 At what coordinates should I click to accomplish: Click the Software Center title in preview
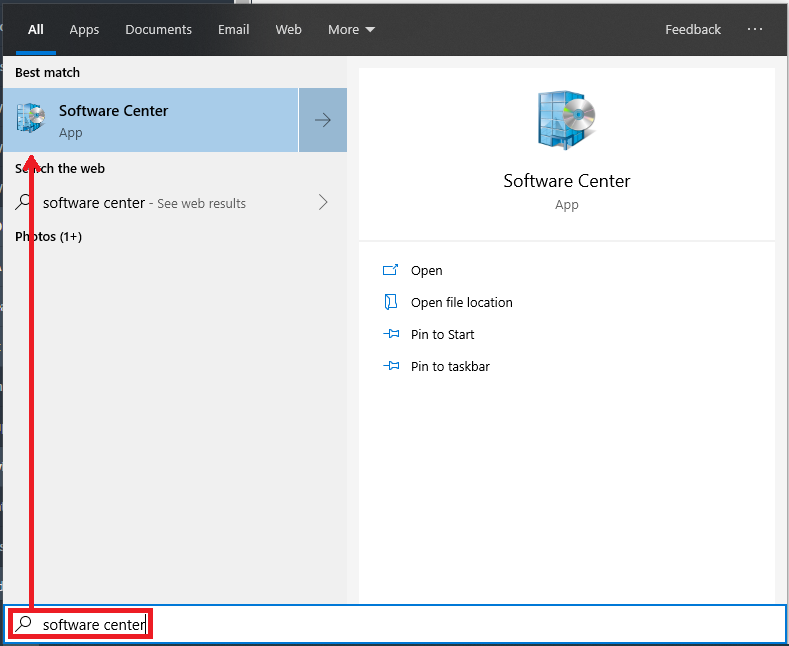tap(567, 181)
